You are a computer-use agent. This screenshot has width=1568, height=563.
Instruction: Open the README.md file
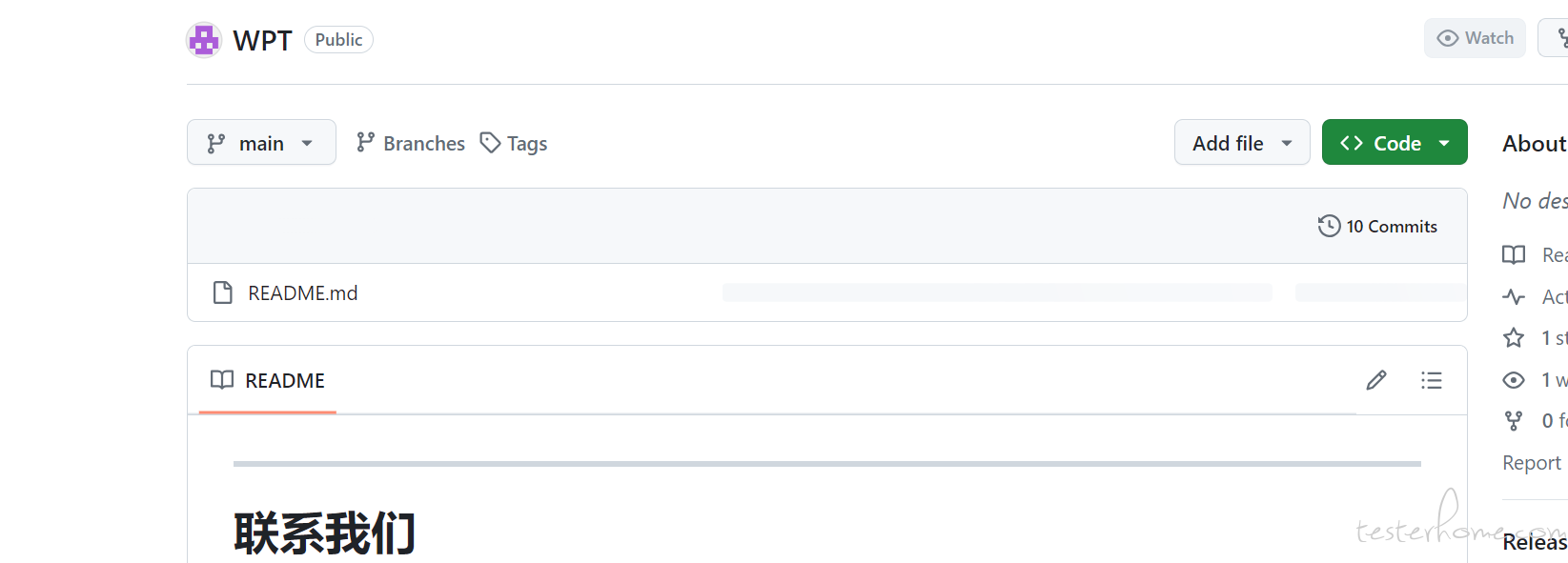(303, 292)
